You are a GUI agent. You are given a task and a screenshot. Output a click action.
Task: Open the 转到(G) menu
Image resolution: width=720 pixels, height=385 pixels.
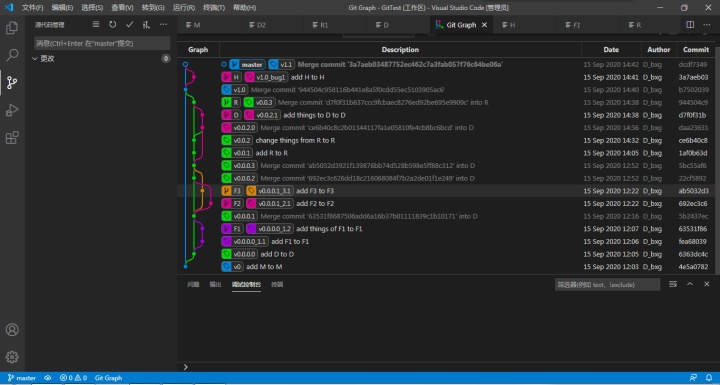point(153,8)
